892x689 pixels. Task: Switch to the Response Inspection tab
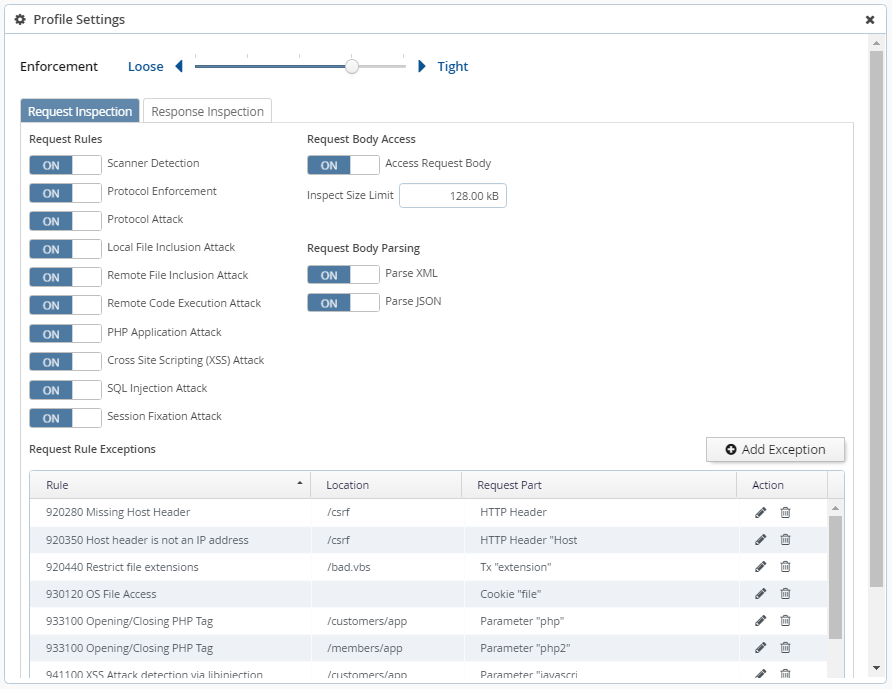point(207,111)
